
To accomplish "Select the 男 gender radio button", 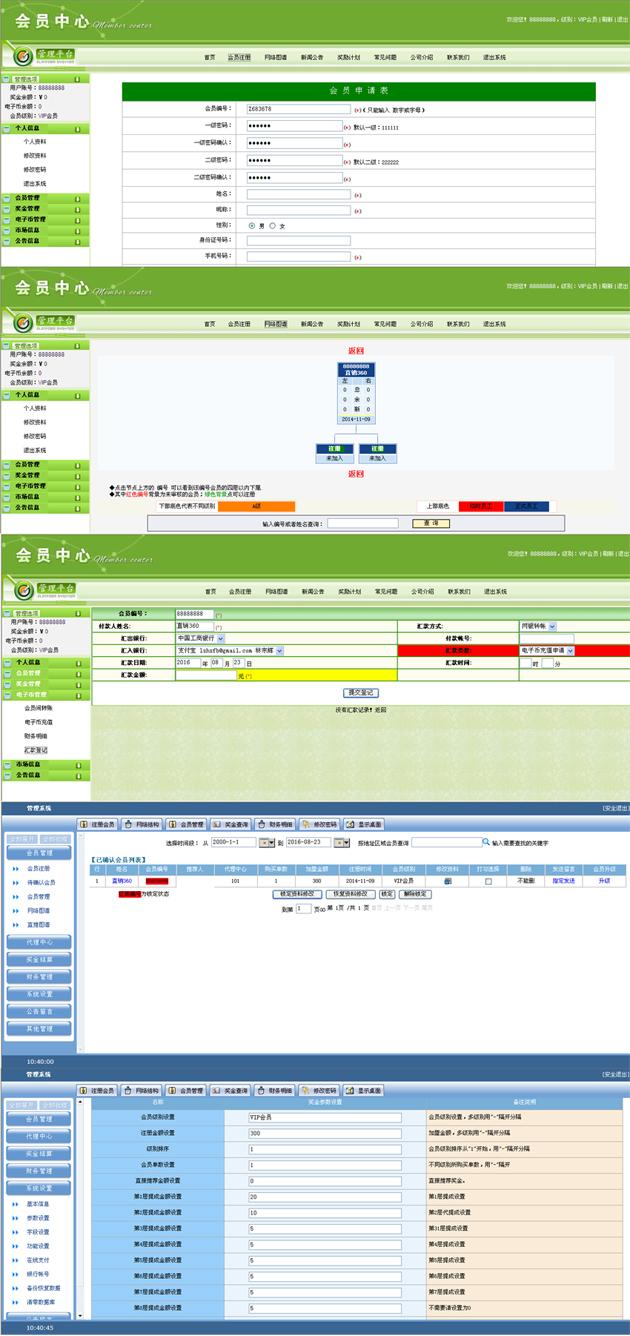I will click(252, 226).
